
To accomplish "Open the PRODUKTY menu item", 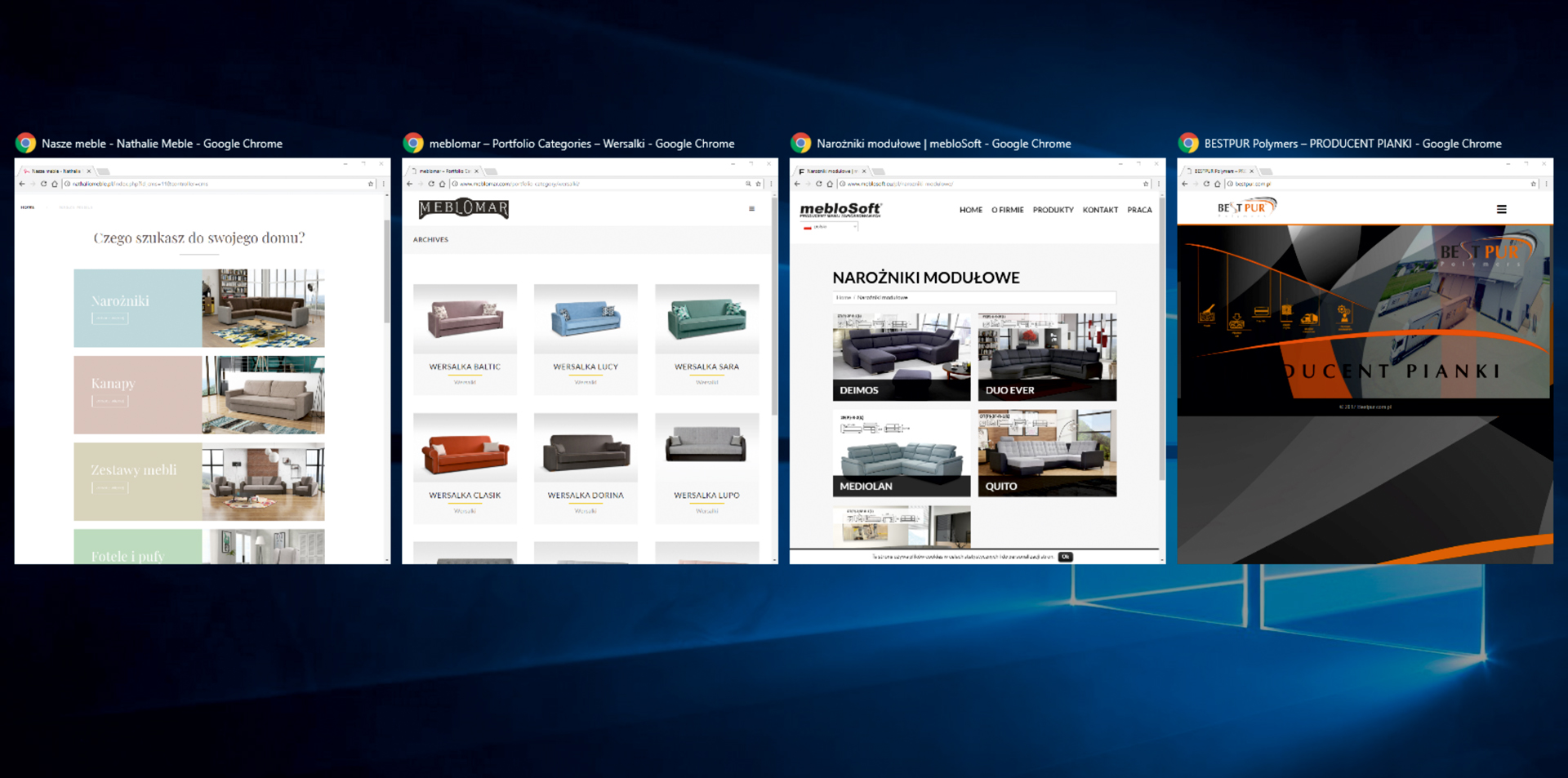I will point(1053,210).
